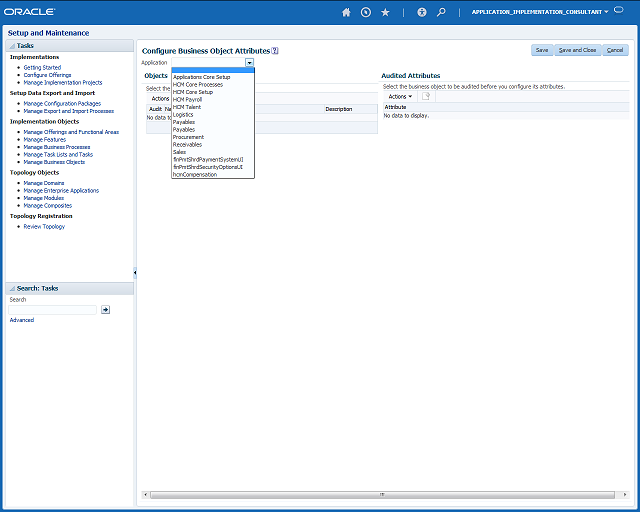
Task: Click the Search magnifier icon in header
Action: [x=441, y=12]
